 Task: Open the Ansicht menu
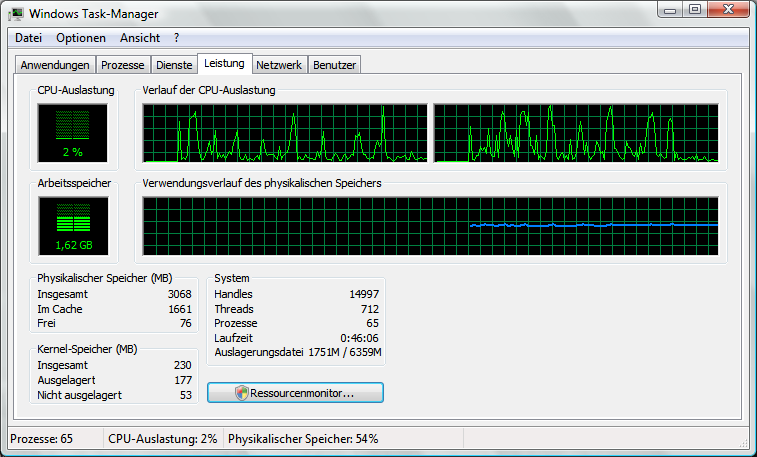point(140,38)
